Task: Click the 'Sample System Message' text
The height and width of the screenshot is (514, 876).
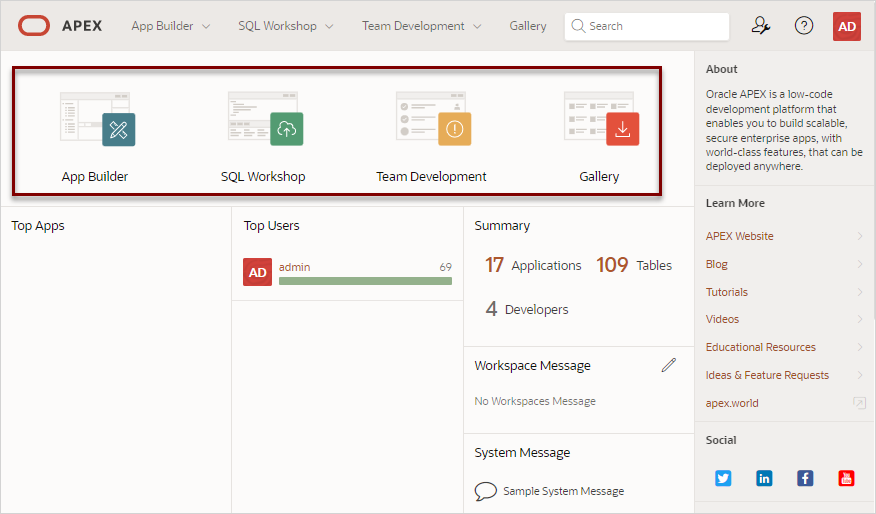Action: point(563,491)
